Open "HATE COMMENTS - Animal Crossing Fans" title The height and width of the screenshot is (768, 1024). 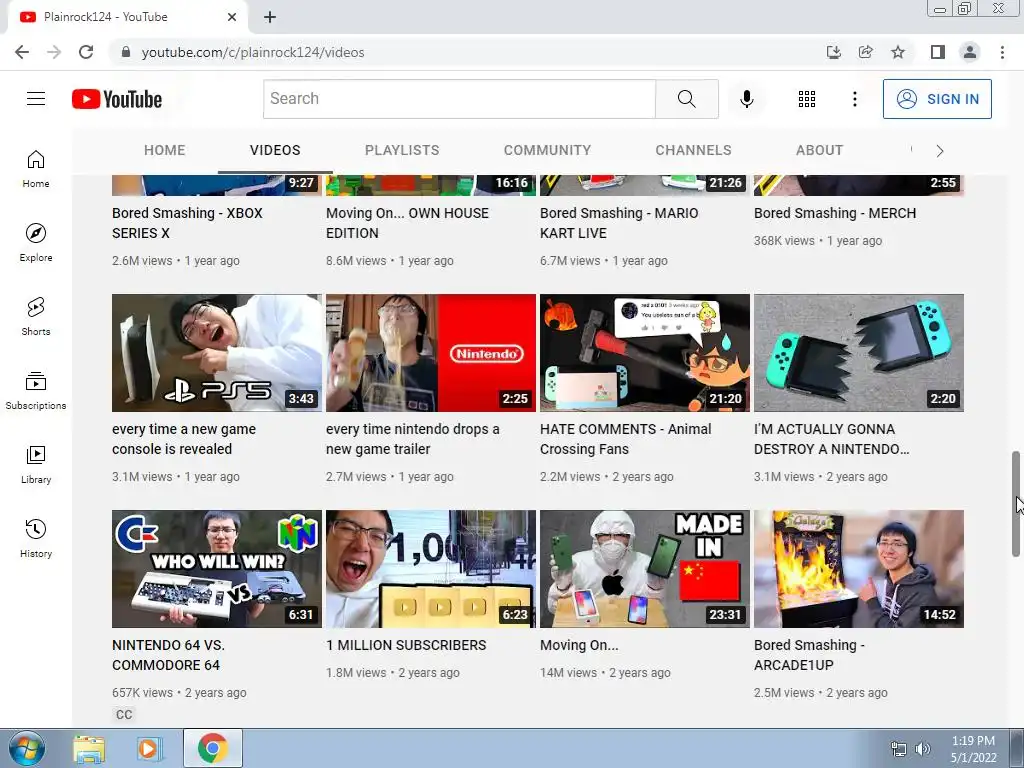[625, 439]
